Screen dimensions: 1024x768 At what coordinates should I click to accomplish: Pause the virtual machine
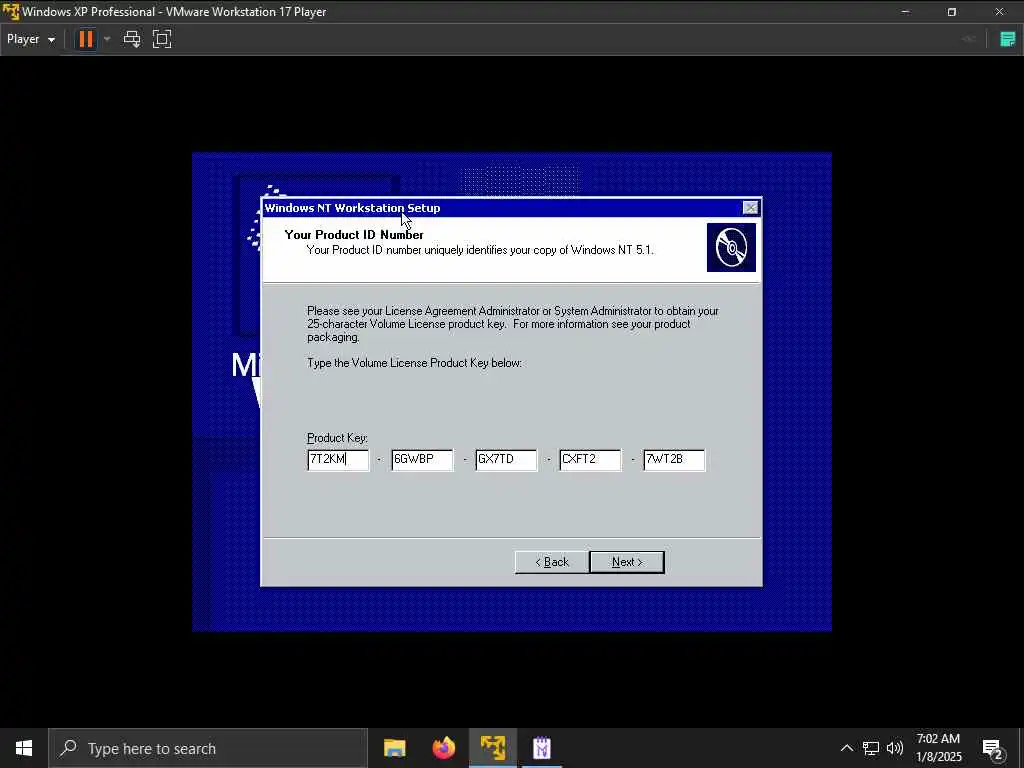click(86, 39)
